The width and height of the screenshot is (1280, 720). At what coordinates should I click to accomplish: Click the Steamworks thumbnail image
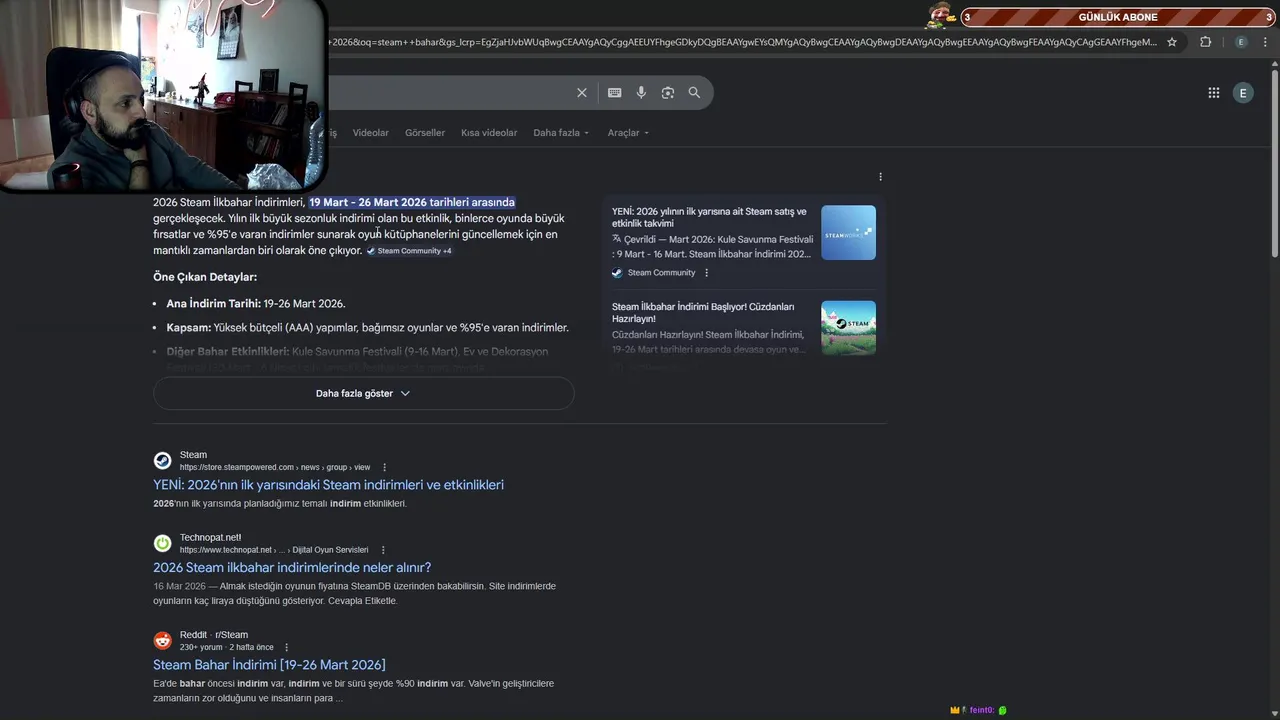pyautogui.click(x=848, y=233)
